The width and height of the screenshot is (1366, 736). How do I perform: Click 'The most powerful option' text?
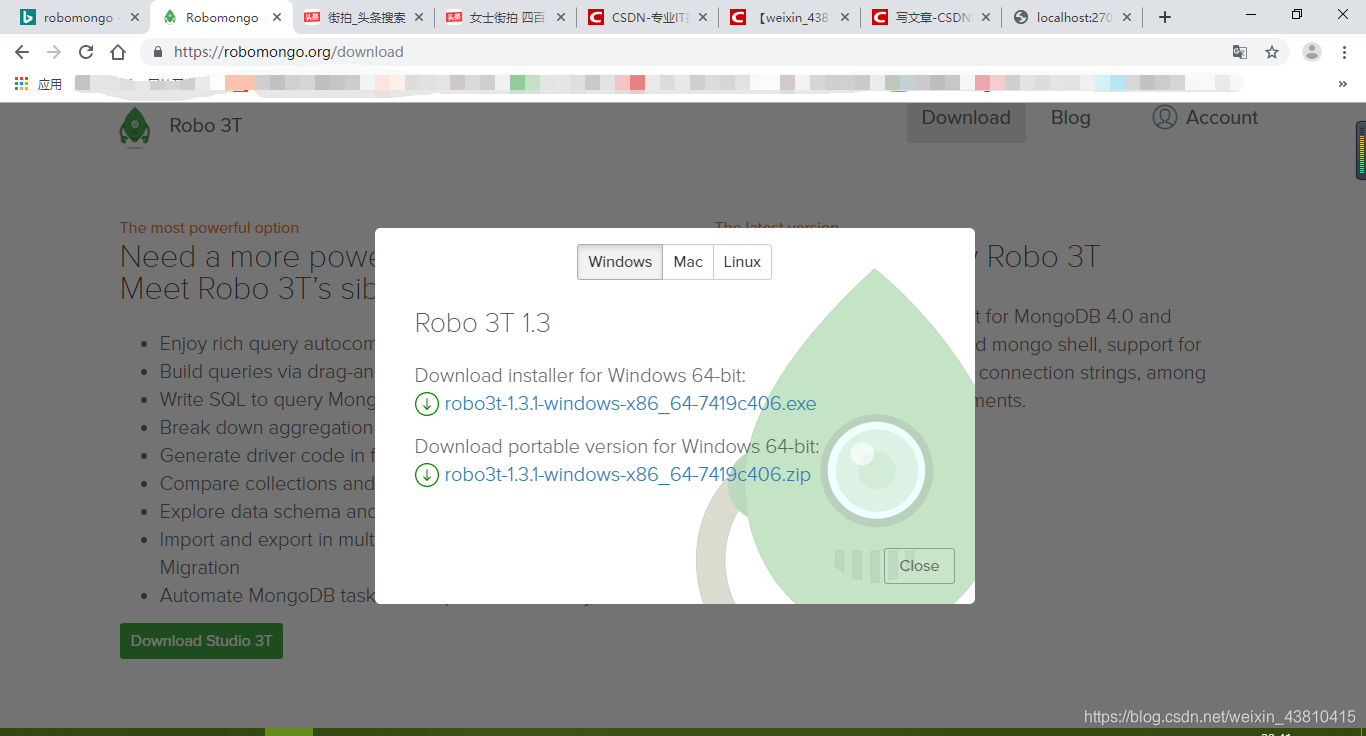click(x=209, y=228)
